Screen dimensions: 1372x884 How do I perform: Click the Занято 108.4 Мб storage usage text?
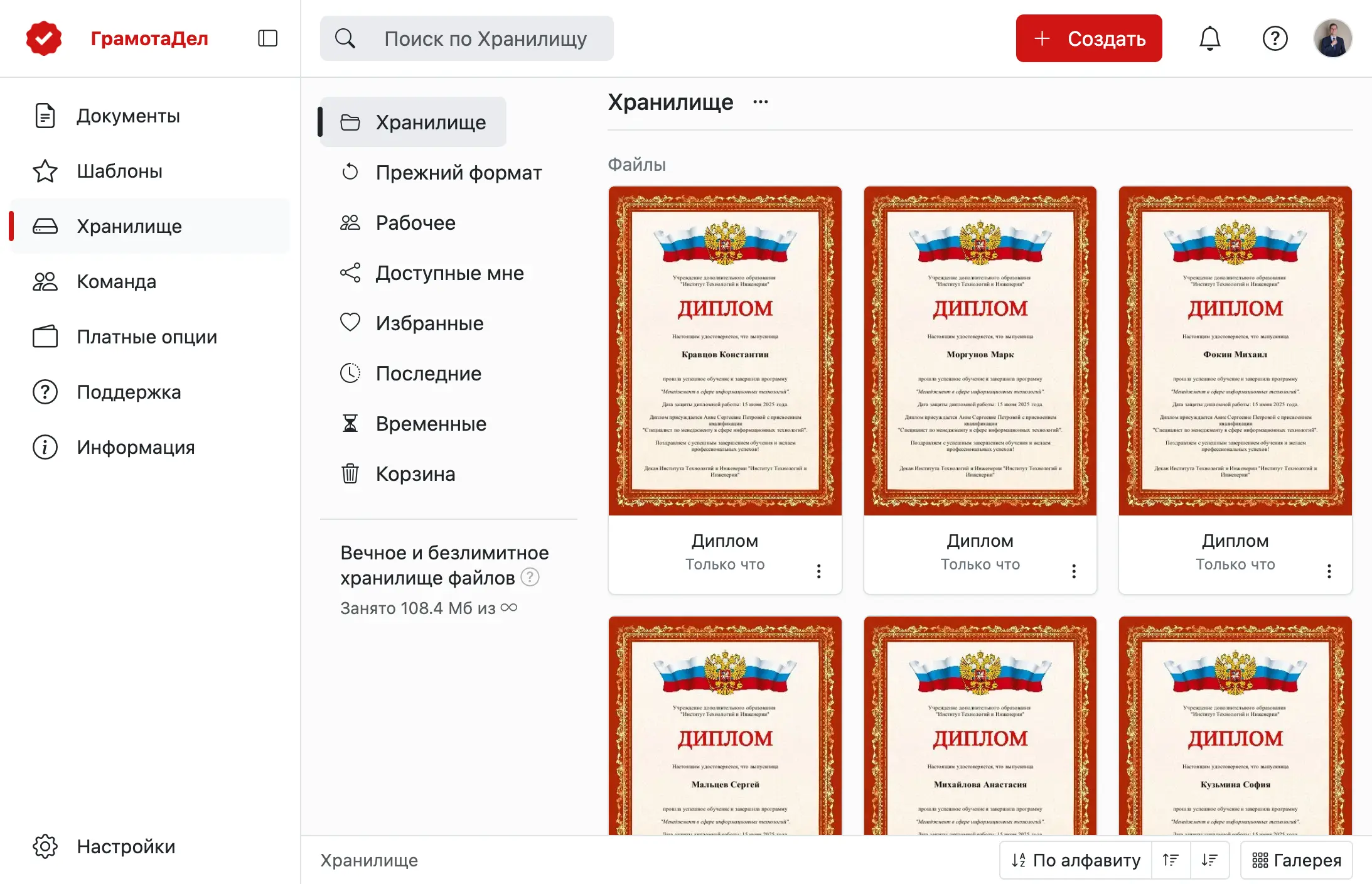[429, 608]
